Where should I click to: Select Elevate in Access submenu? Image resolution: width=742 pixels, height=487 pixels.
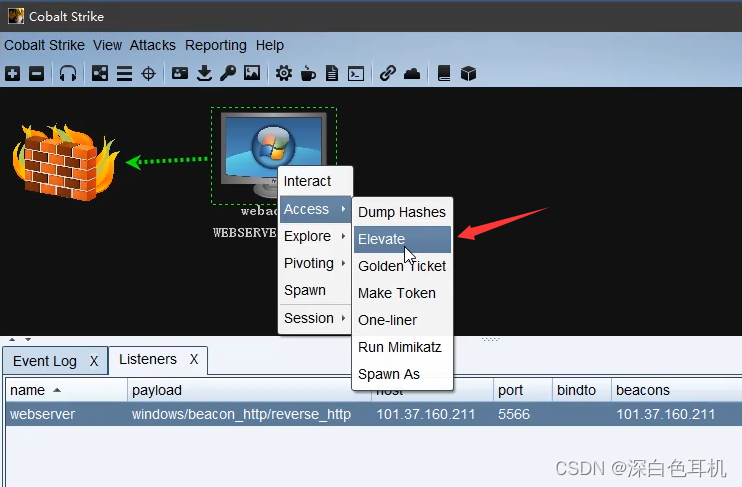pyautogui.click(x=402, y=239)
